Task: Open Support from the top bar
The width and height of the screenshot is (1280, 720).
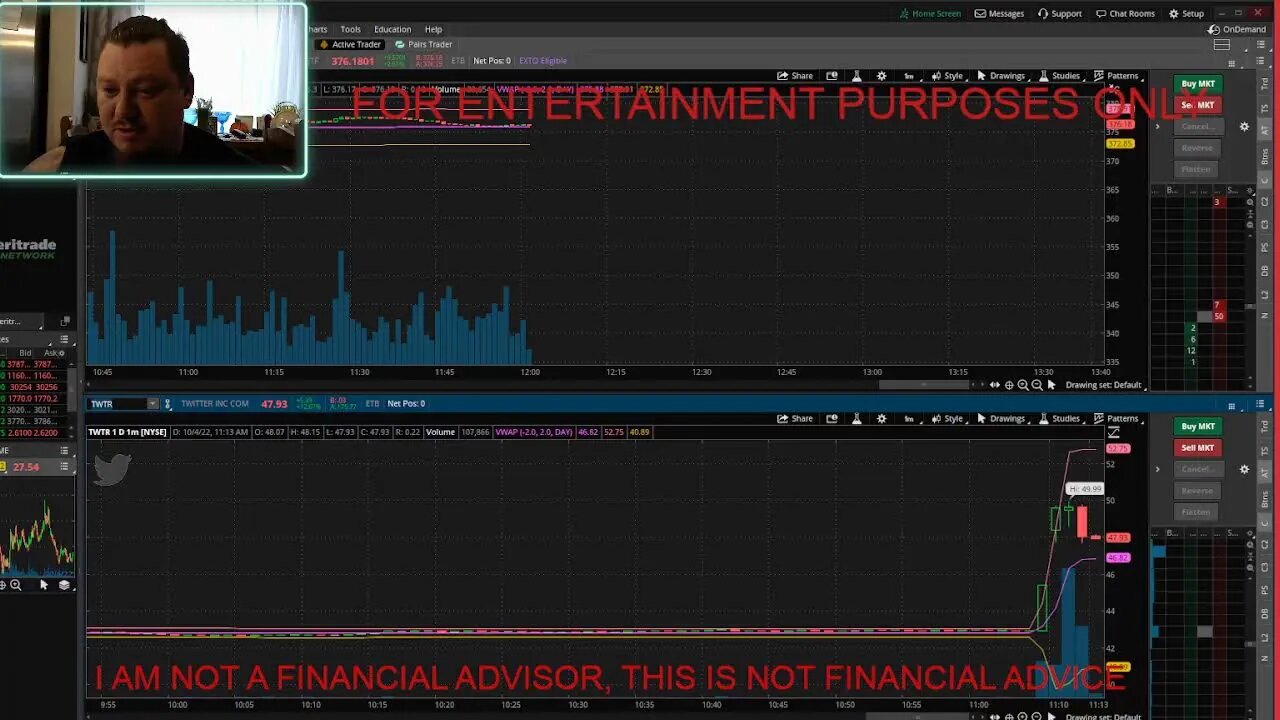Action: click(x=1059, y=14)
